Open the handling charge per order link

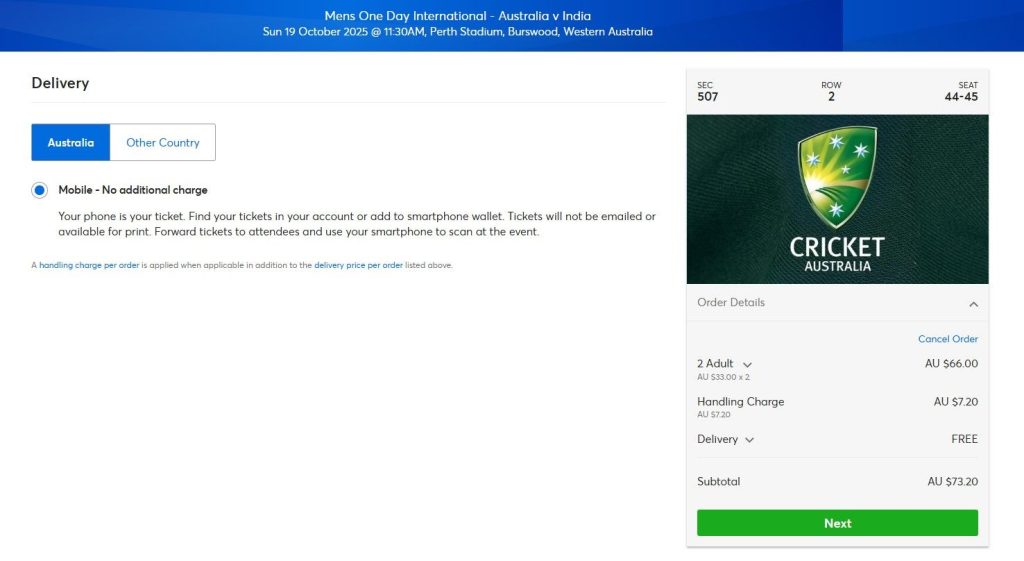click(89, 265)
